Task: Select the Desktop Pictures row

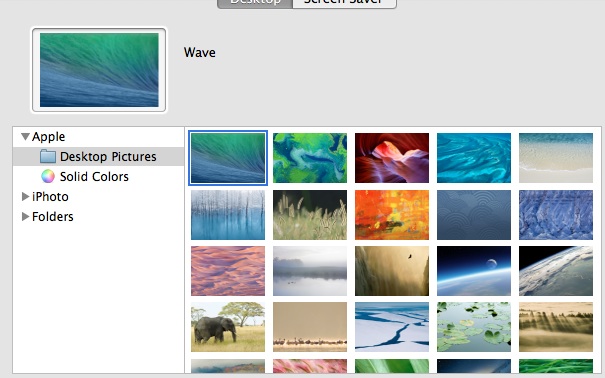Action: click(x=98, y=156)
